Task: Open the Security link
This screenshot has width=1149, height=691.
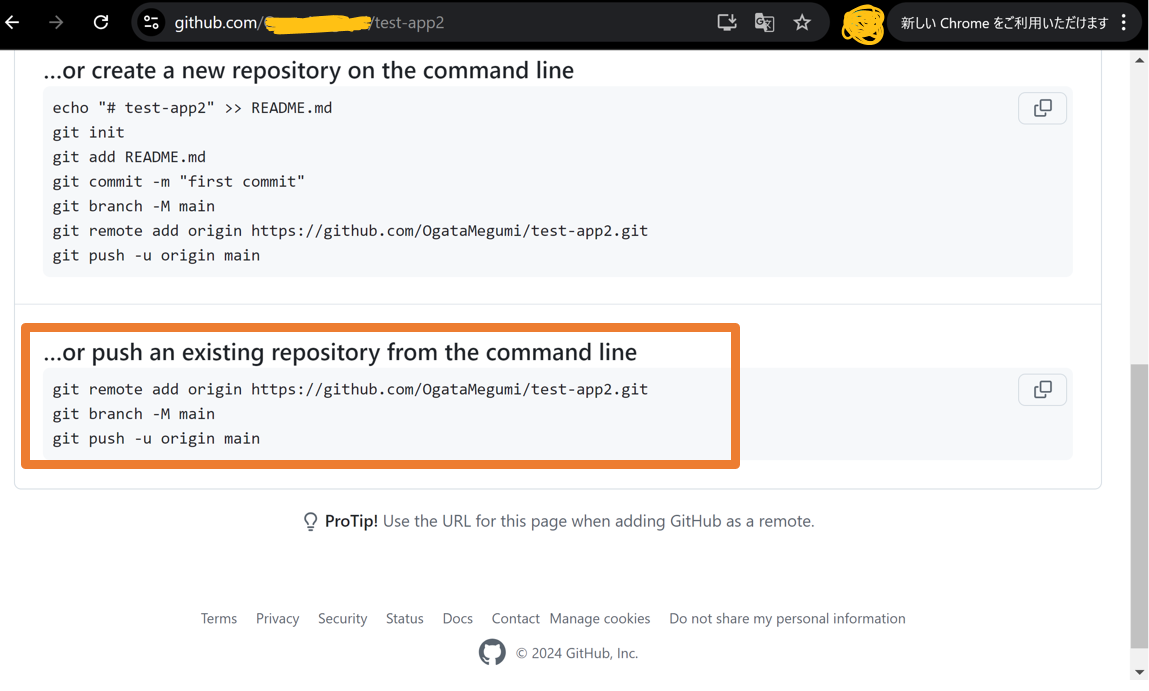Action: point(342,618)
